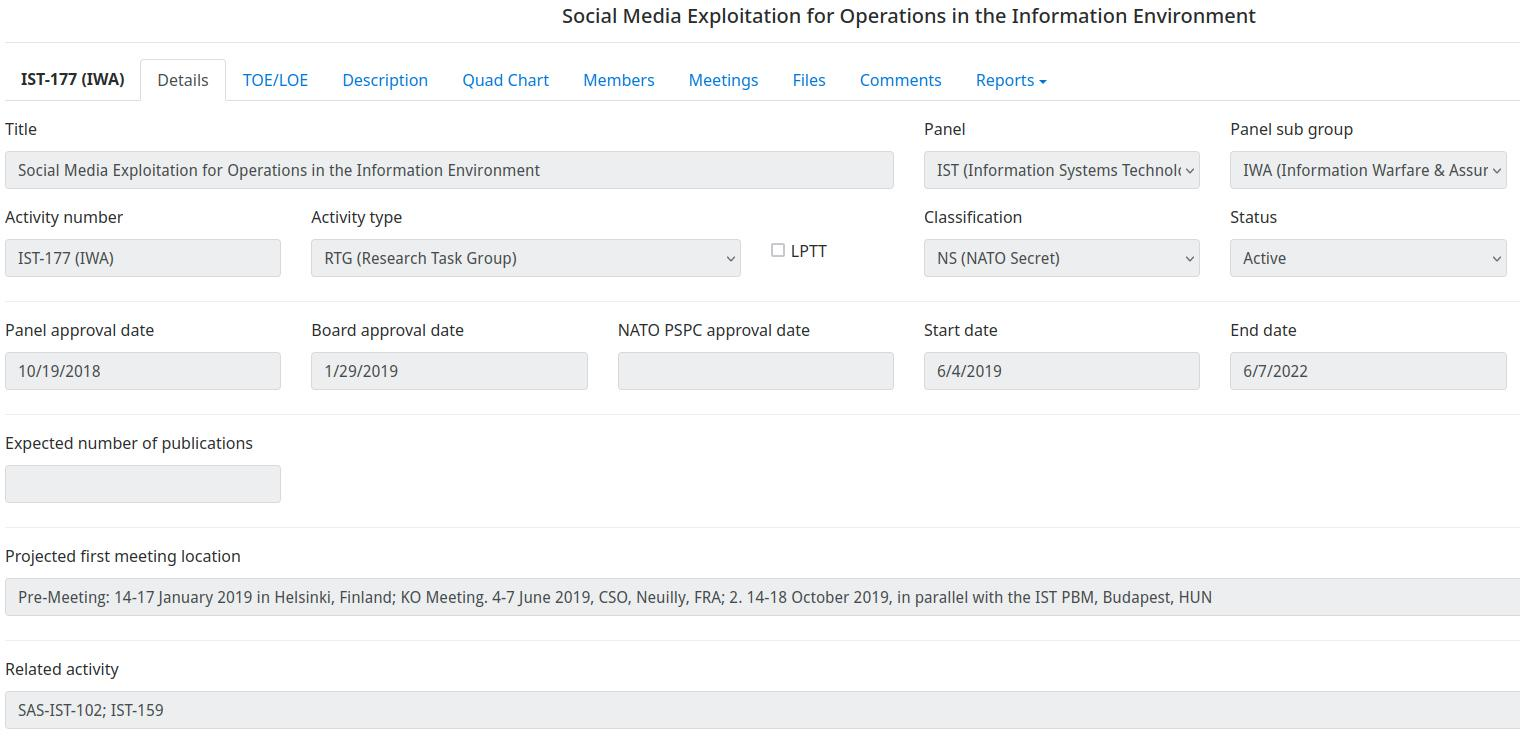This screenshot has width=1520, height=746.
Task: Select the Details tab
Action: tap(183, 80)
